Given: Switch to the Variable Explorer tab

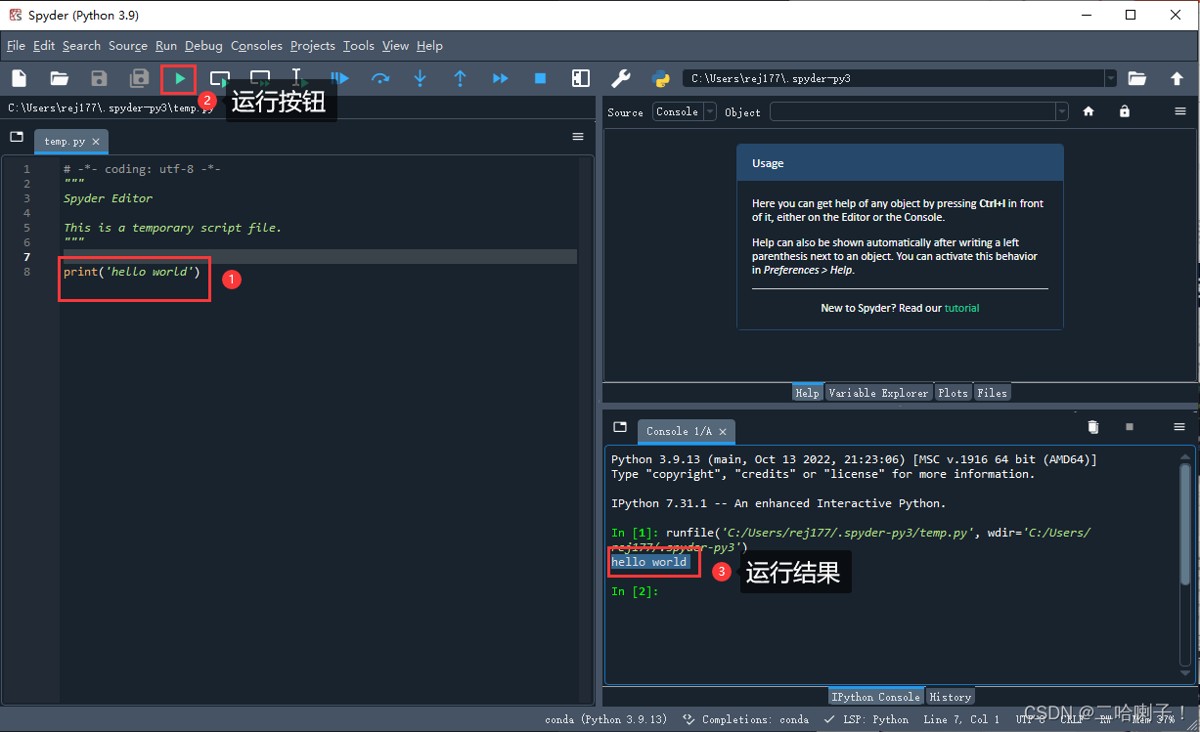Looking at the screenshot, I should [878, 393].
